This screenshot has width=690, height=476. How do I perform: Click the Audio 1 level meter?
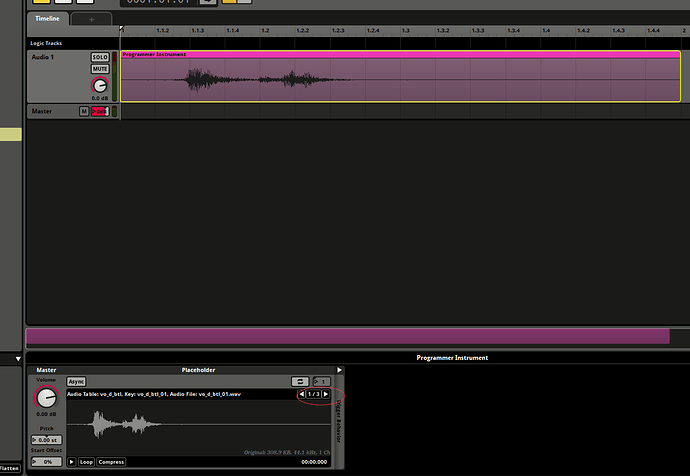[x=114, y=76]
